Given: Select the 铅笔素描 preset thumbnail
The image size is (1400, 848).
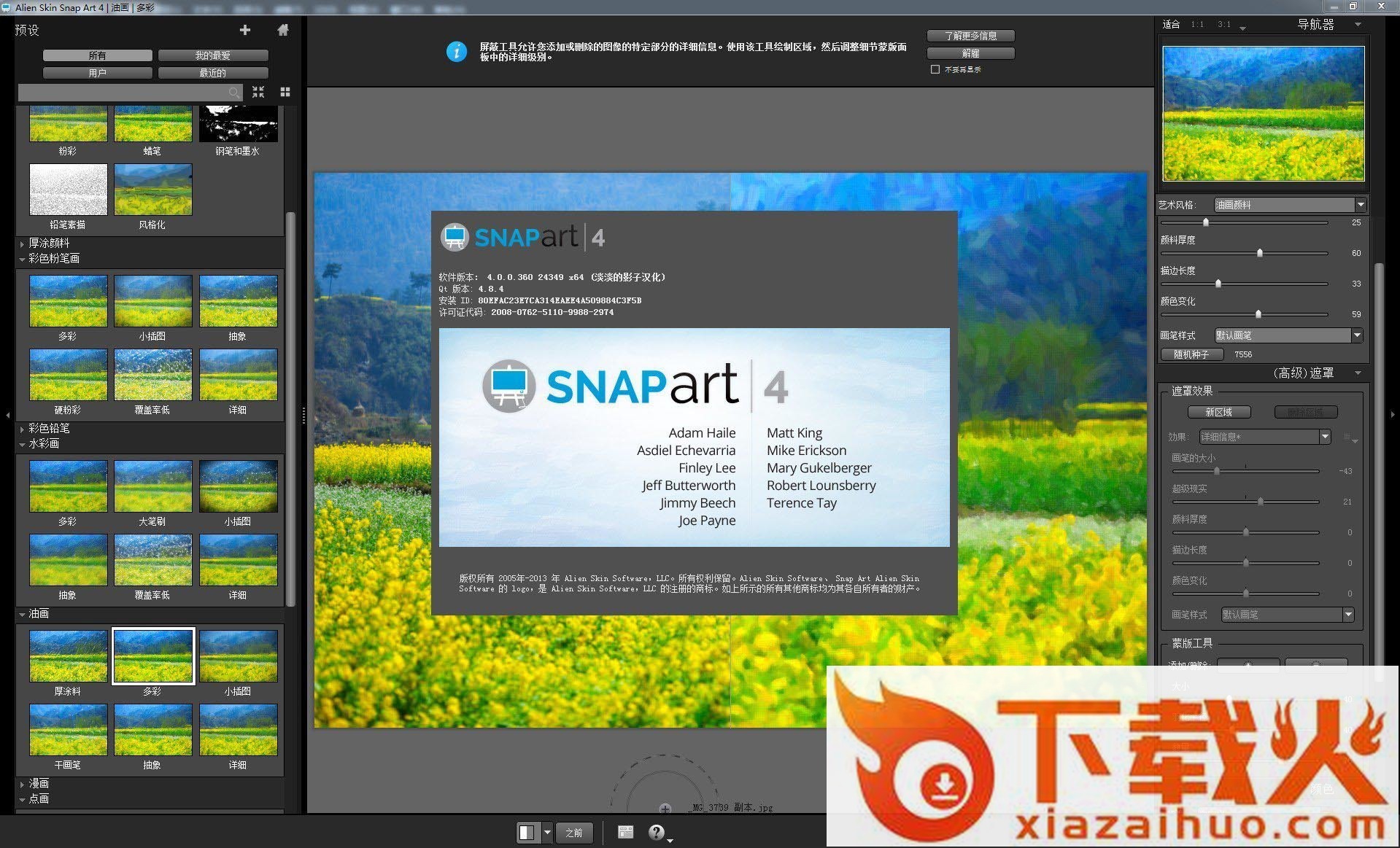Looking at the screenshot, I should coord(68,190).
